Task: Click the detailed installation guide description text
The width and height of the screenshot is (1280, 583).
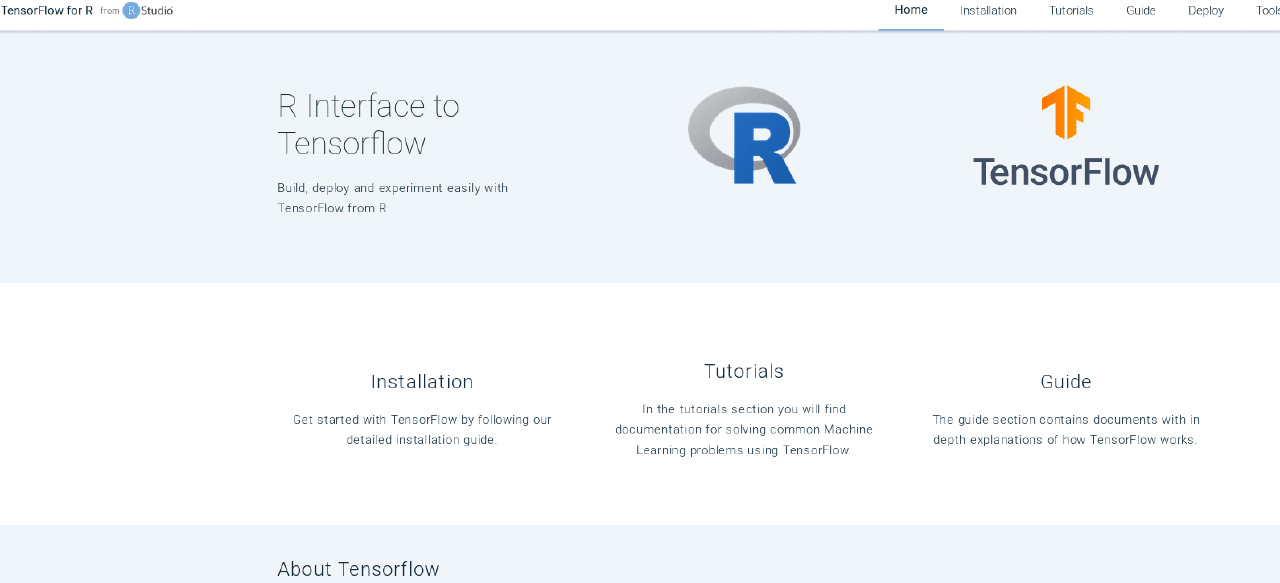Action: 421,429
